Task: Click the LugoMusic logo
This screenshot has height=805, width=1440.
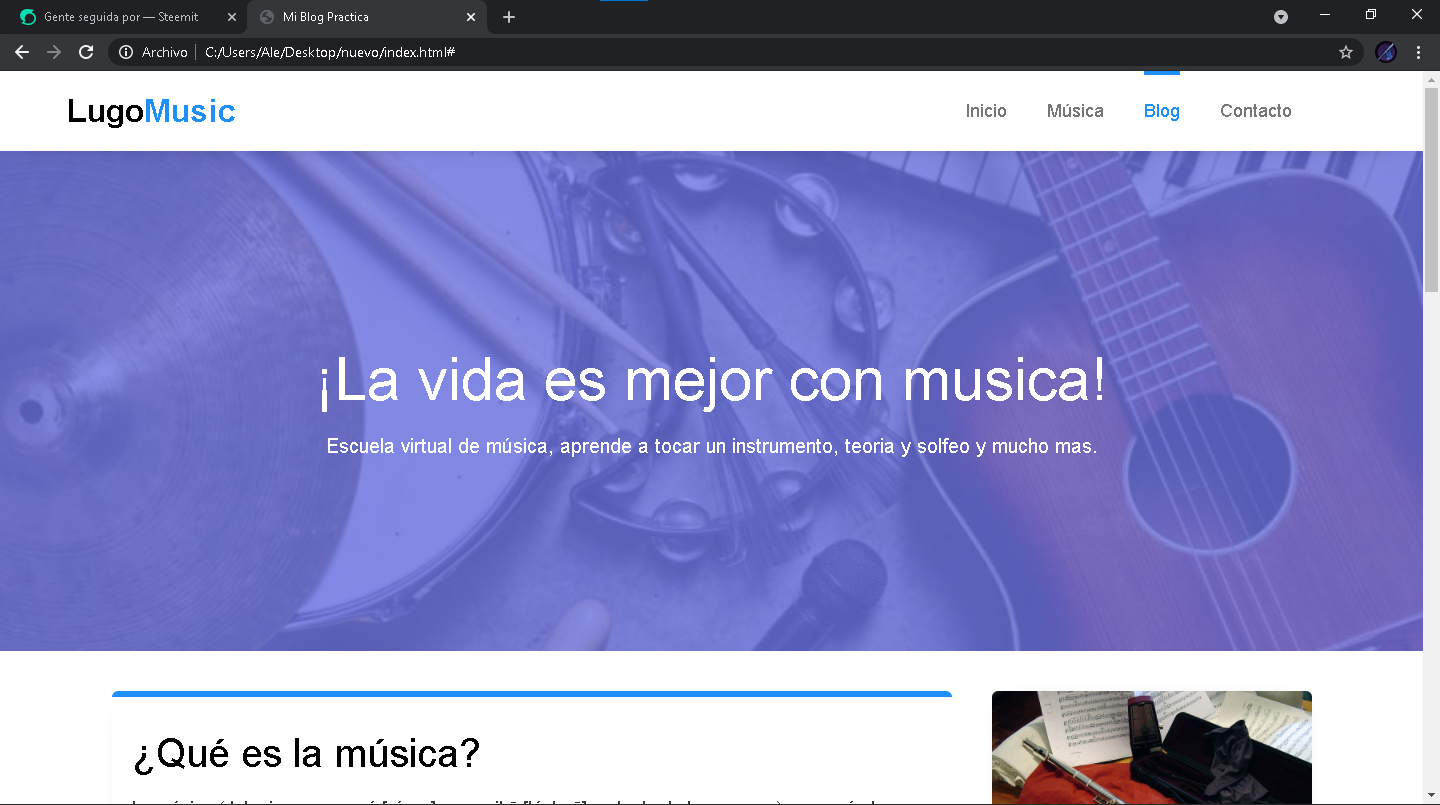Action: point(151,111)
